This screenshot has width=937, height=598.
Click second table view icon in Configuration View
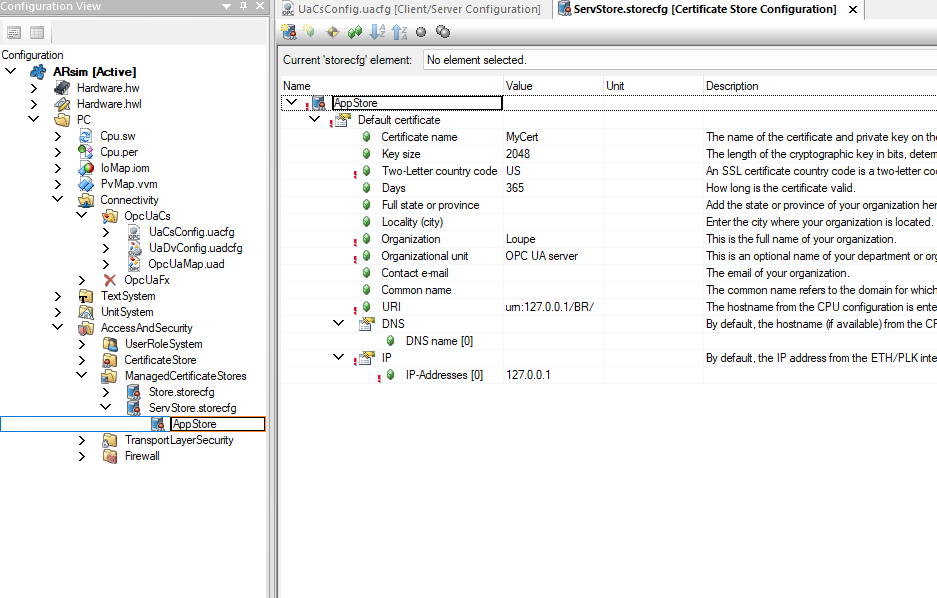[37, 33]
